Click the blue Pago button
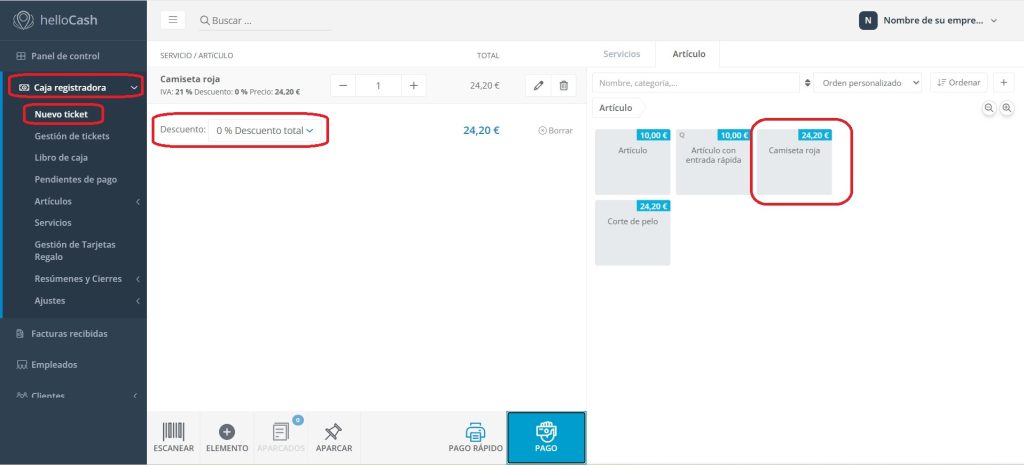The width and height of the screenshot is (1024, 465). pos(546,438)
